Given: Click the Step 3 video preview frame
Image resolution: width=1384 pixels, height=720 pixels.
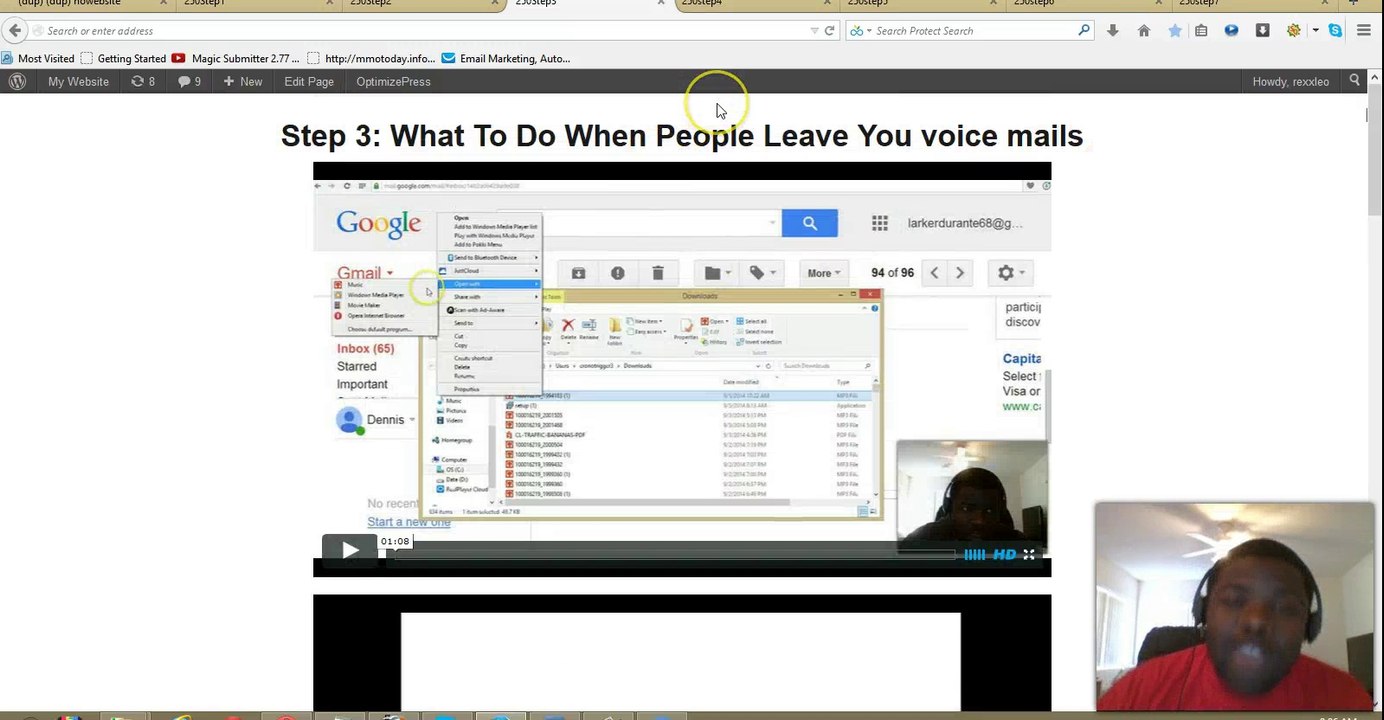Looking at the screenshot, I should click(682, 369).
